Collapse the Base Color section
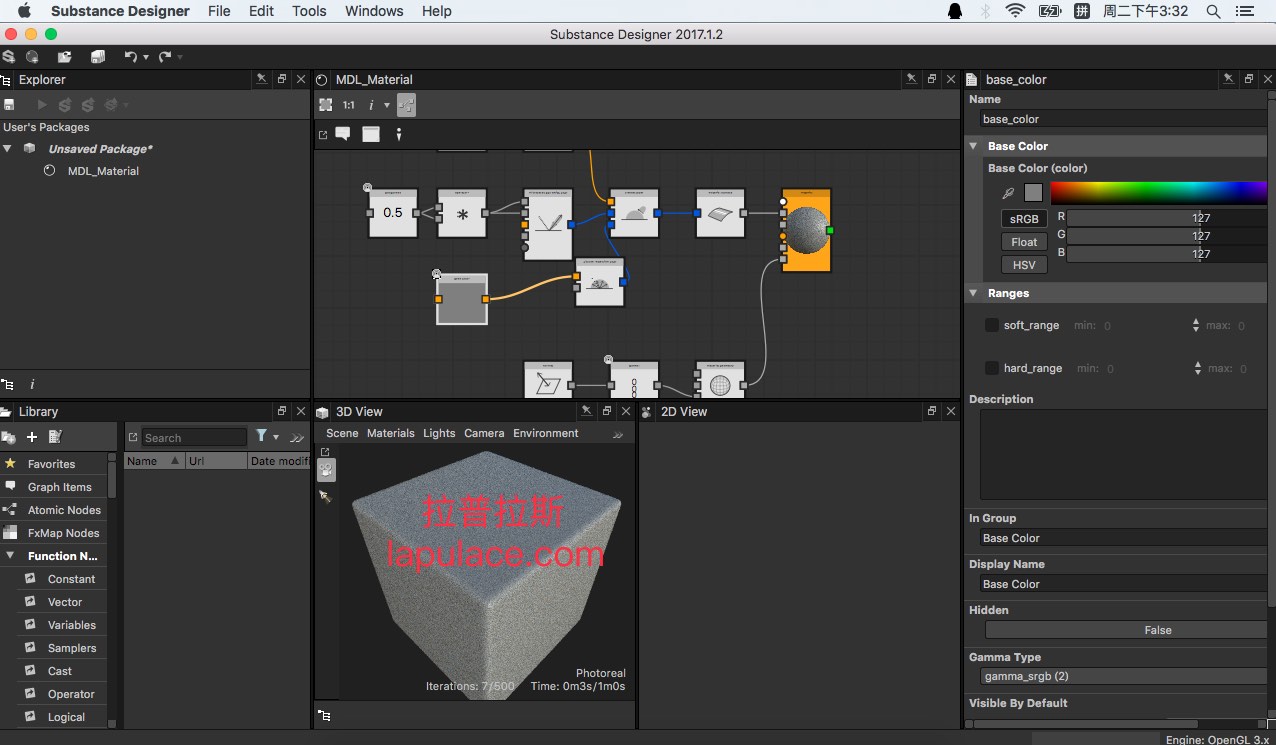1276x745 pixels. click(974, 146)
